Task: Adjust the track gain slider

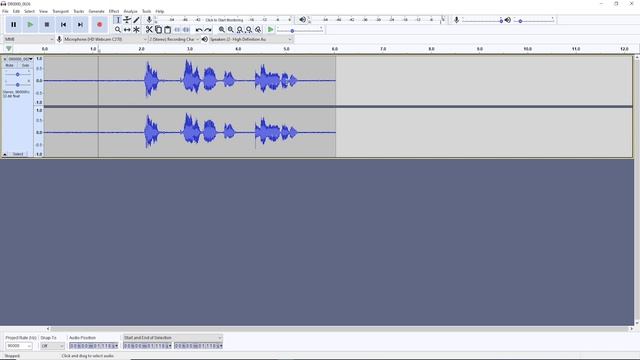Action: 17,74
